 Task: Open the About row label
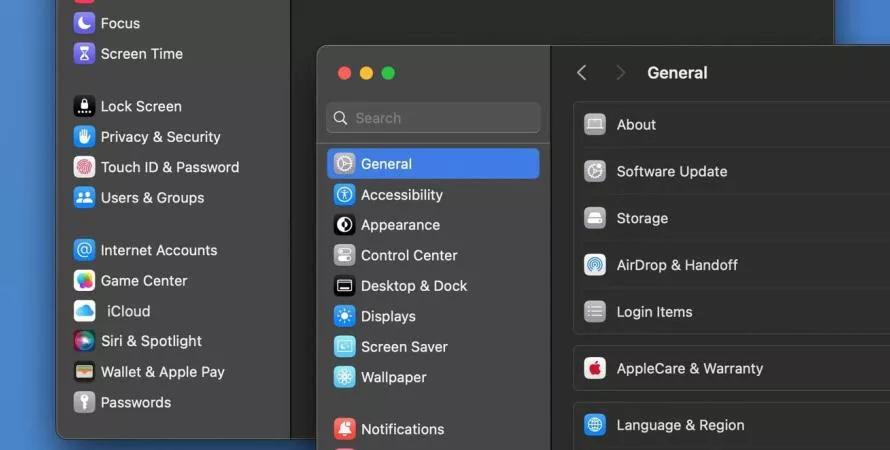click(636, 124)
